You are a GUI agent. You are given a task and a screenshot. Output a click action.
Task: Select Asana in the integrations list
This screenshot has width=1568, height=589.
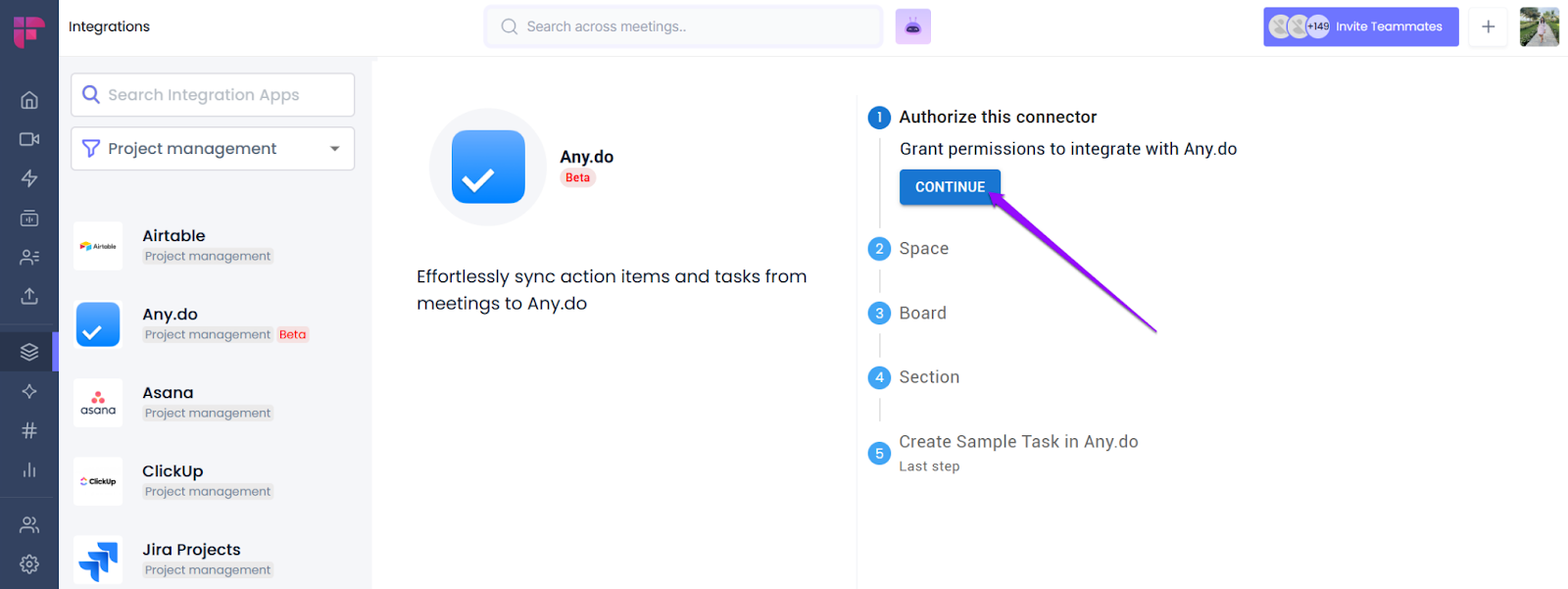tap(213, 402)
